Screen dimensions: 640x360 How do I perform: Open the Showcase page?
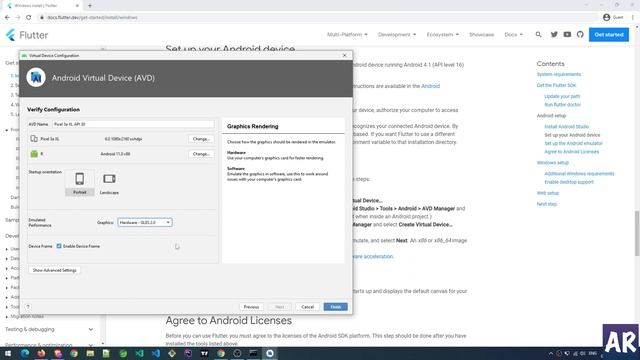[x=481, y=35]
